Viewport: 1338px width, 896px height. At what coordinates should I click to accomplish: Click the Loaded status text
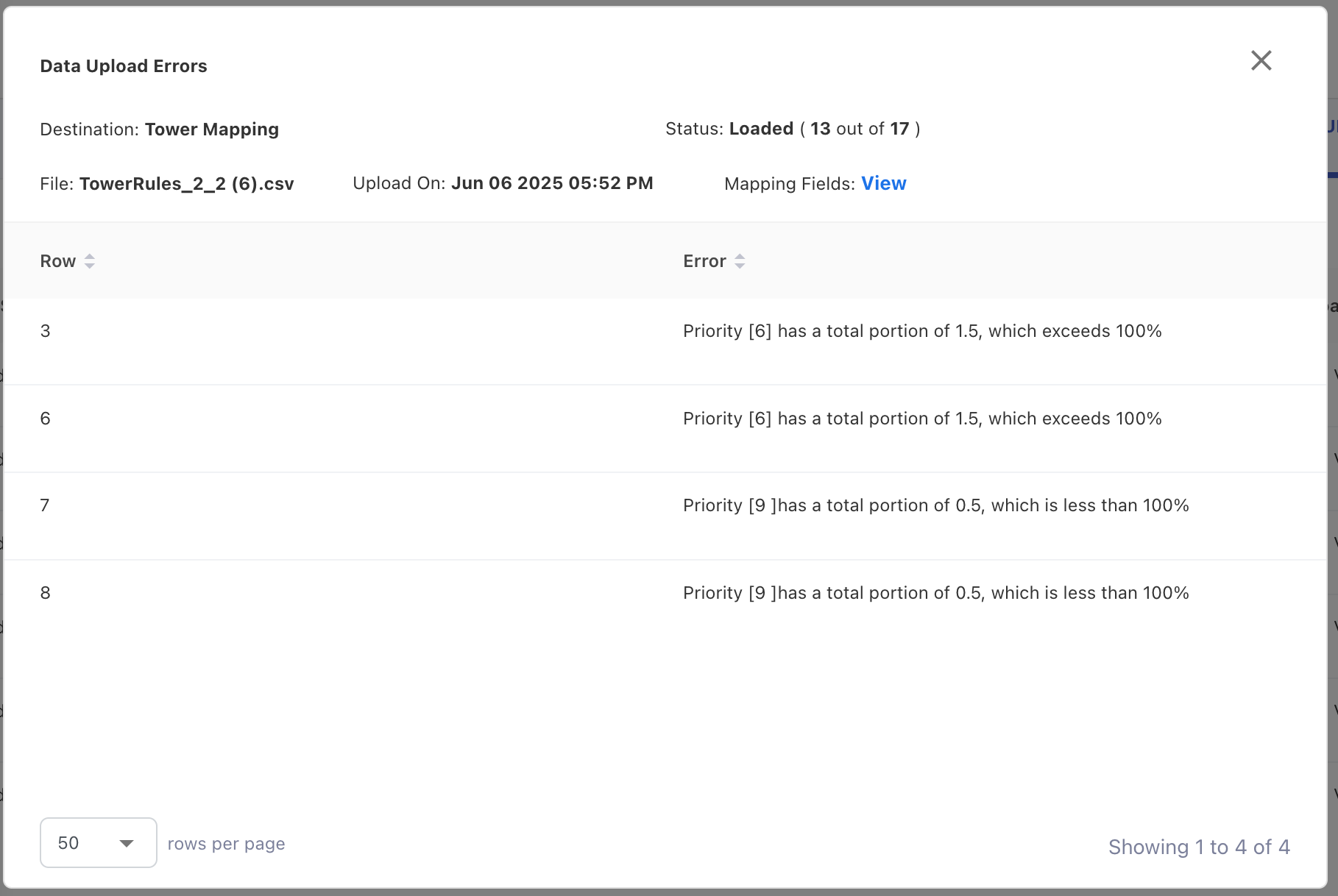761,129
